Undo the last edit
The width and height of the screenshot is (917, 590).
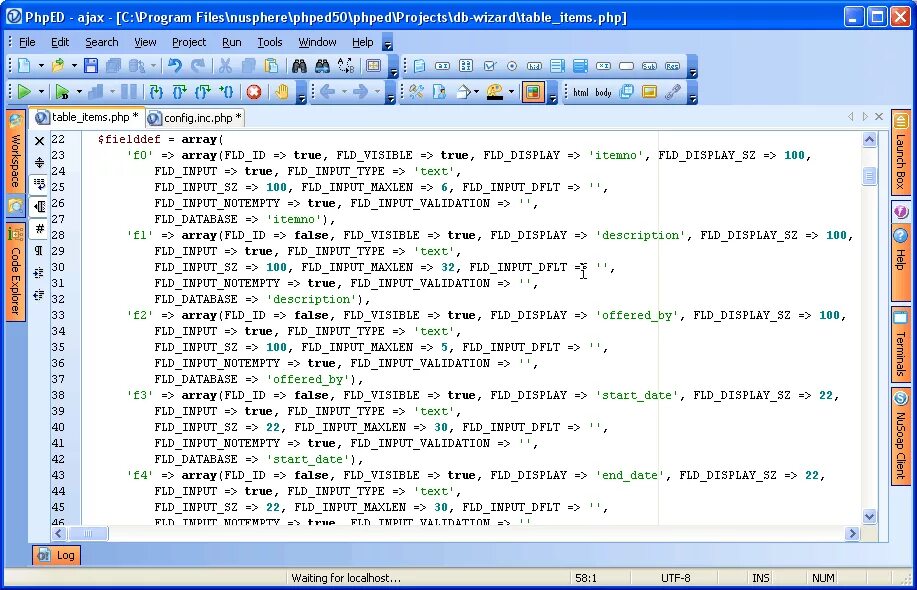[x=174, y=65]
